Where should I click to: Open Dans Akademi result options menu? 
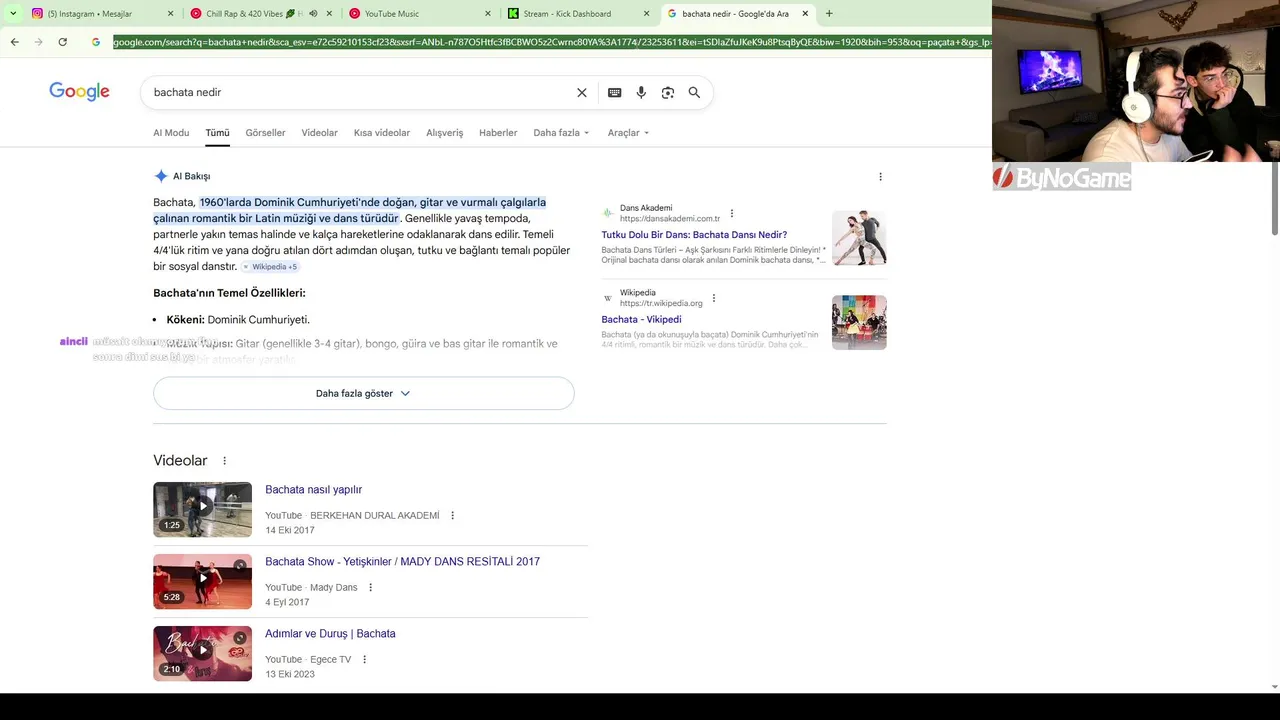tap(732, 213)
